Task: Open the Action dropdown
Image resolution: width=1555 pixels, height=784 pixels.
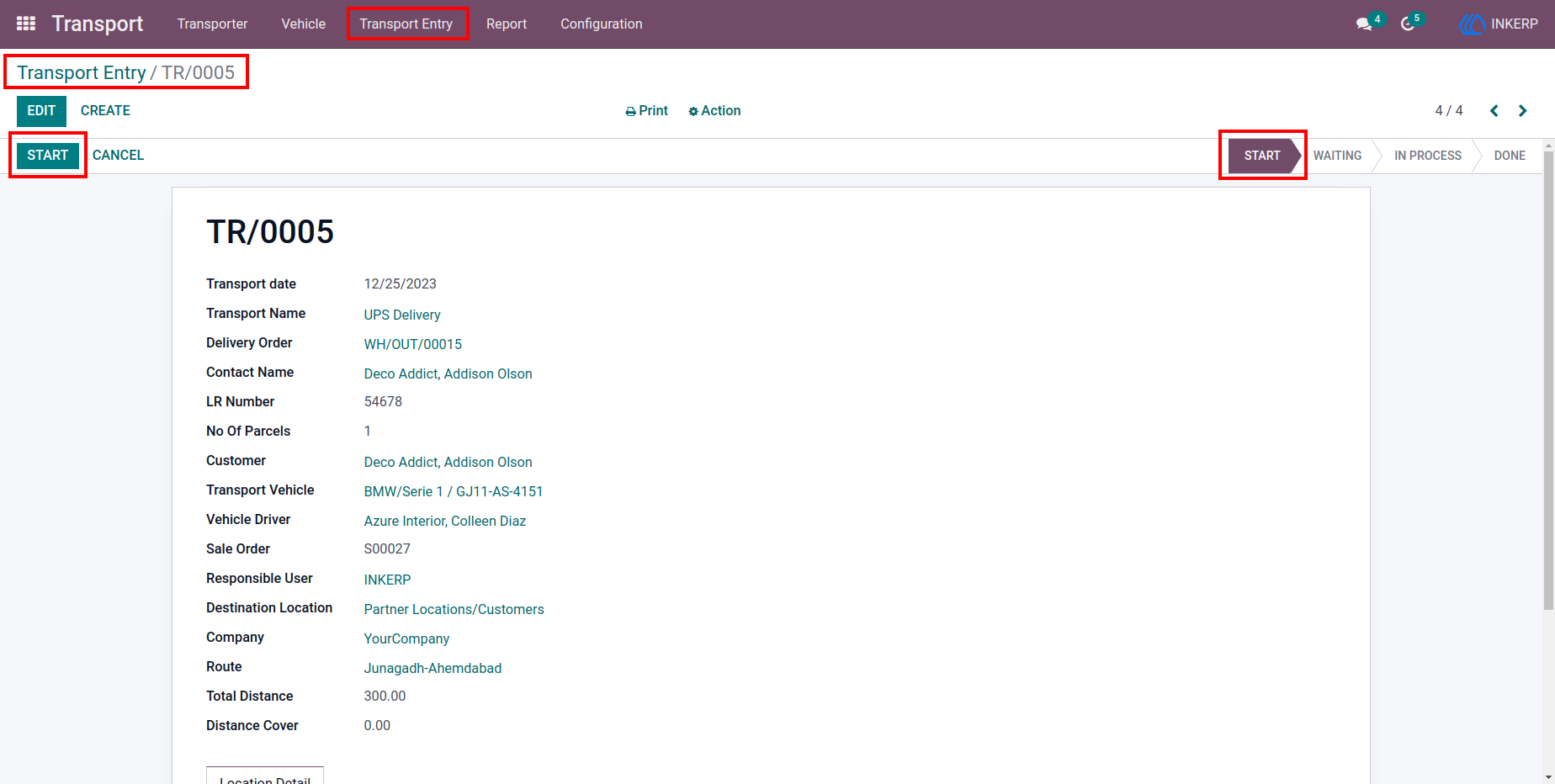Action: (x=714, y=111)
